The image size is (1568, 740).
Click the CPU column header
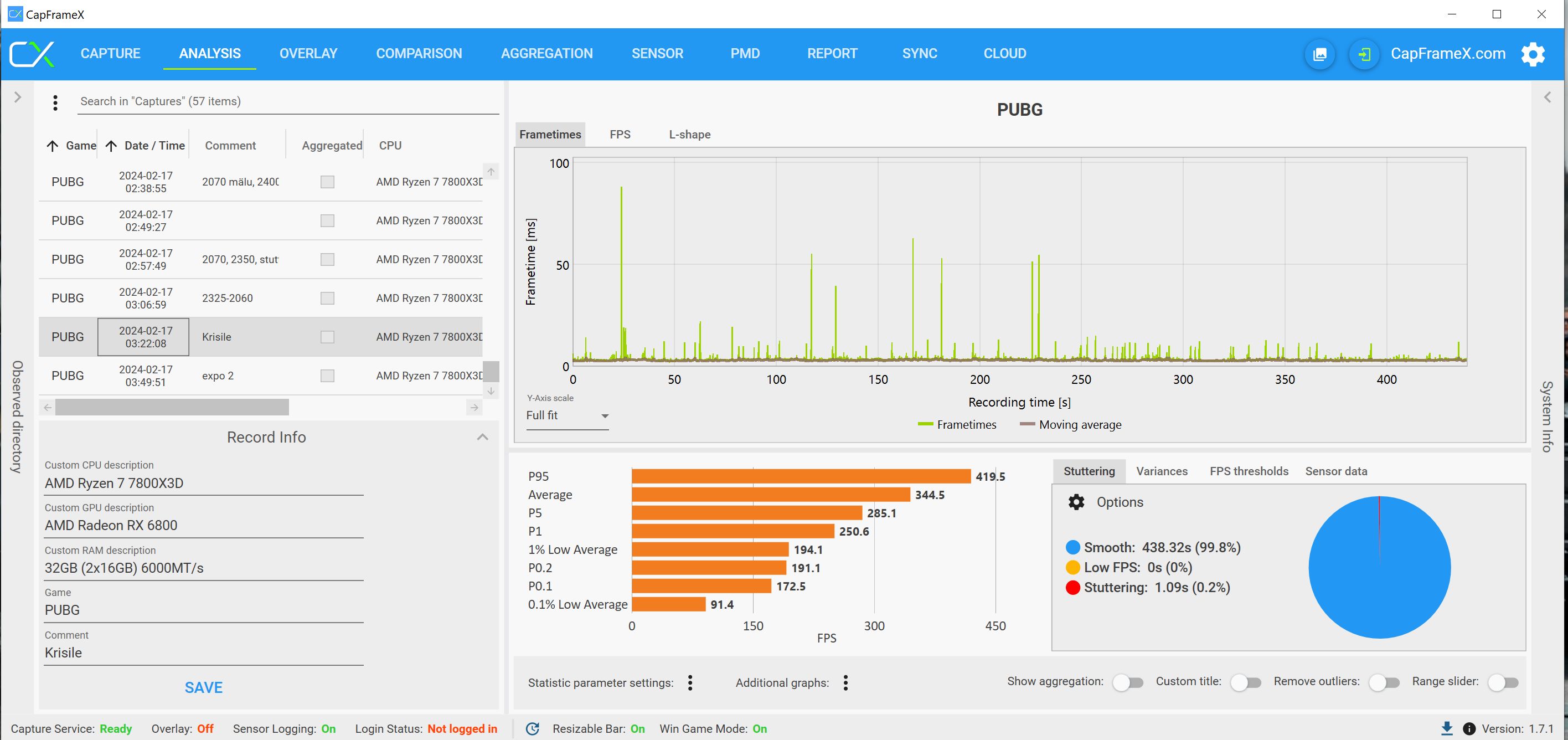click(x=390, y=146)
